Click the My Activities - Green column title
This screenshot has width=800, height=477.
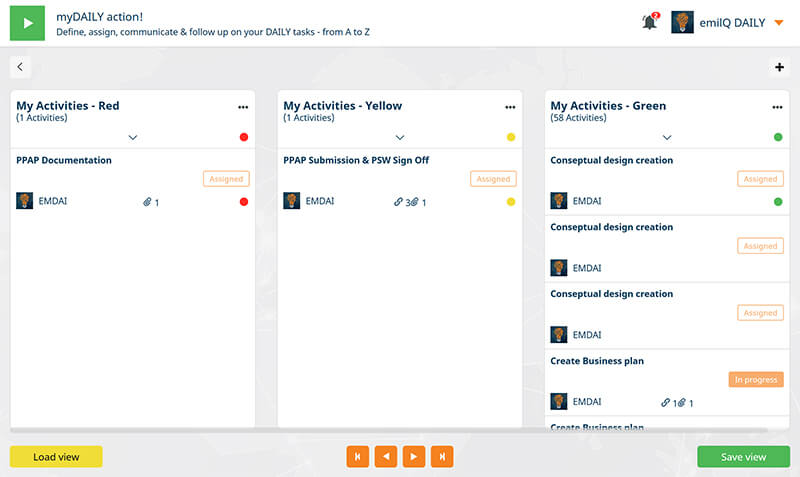[608, 106]
